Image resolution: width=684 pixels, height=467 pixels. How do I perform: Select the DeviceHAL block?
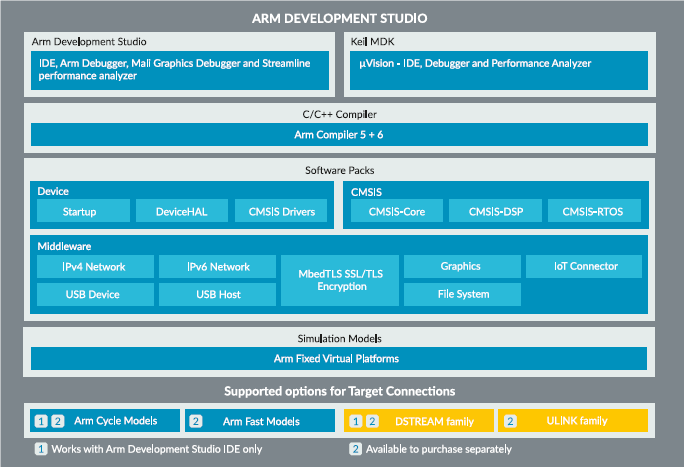tap(181, 211)
